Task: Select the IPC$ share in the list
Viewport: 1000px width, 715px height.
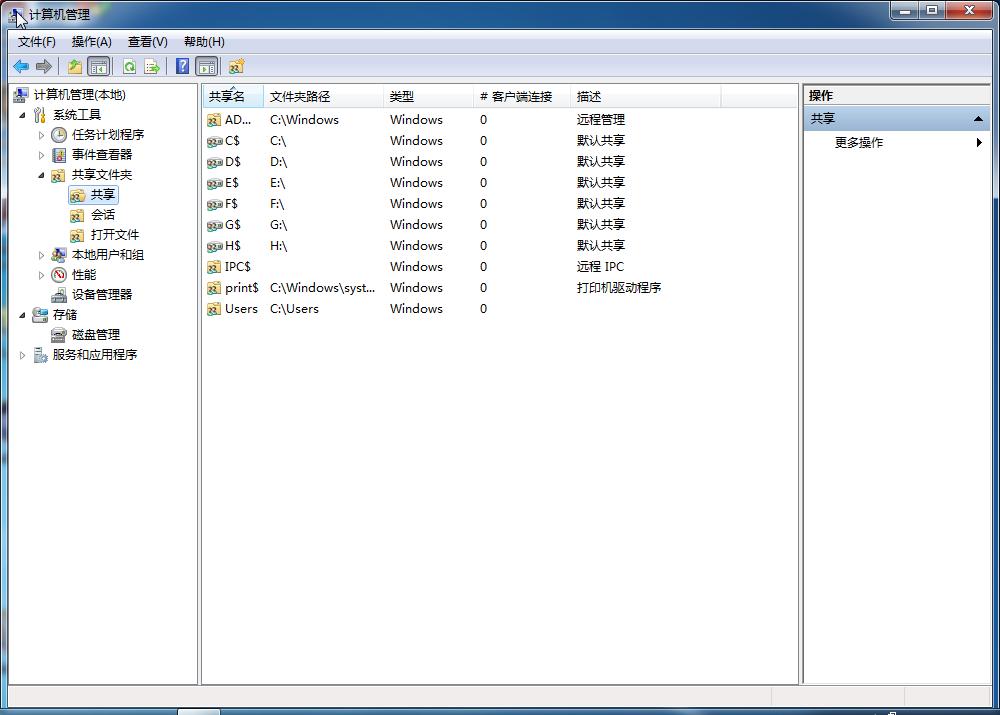Action: [237, 266]
